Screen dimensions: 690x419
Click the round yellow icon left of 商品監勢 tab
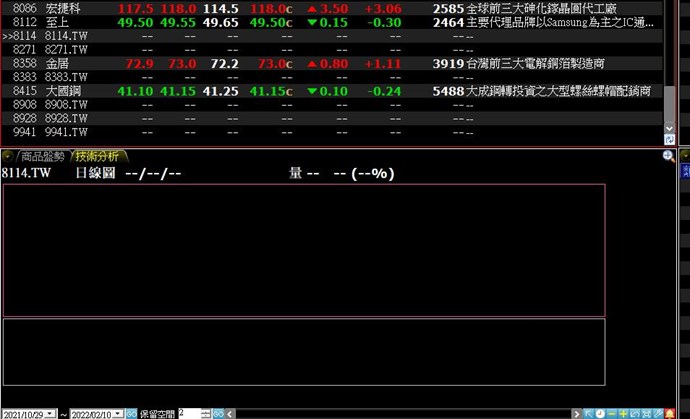pyautogui.click(x=7, y=156)
